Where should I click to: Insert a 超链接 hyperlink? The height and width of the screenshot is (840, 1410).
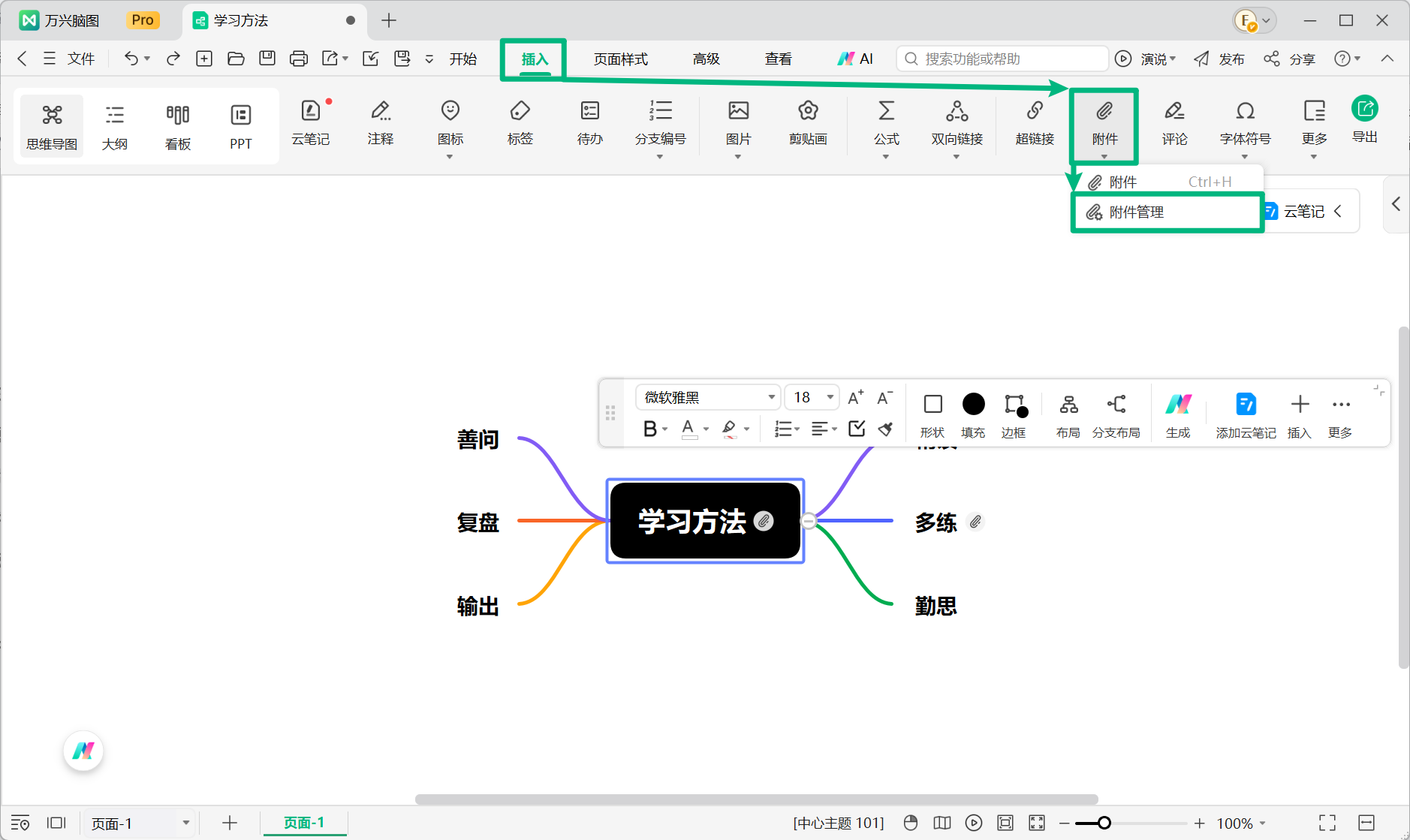pyautogui.click(x=1035, y=123)
